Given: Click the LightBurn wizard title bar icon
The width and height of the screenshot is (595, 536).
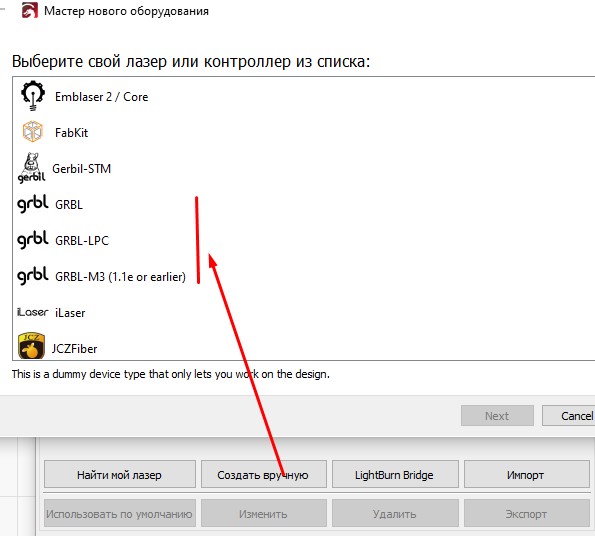Looking at the screenshot, I should pos(30,10).
